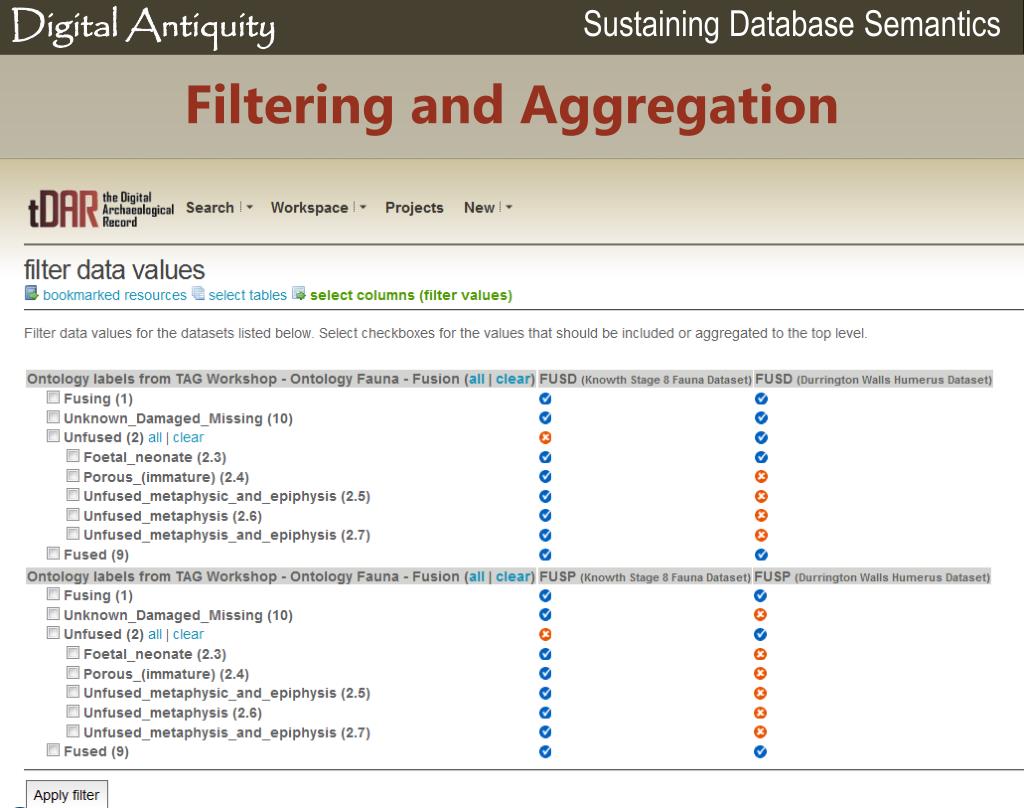Check Unknown_Damaged_Missing (10) in FUSP section
This screenshot has height=808, width=1024.
click(x=53, y=613)
